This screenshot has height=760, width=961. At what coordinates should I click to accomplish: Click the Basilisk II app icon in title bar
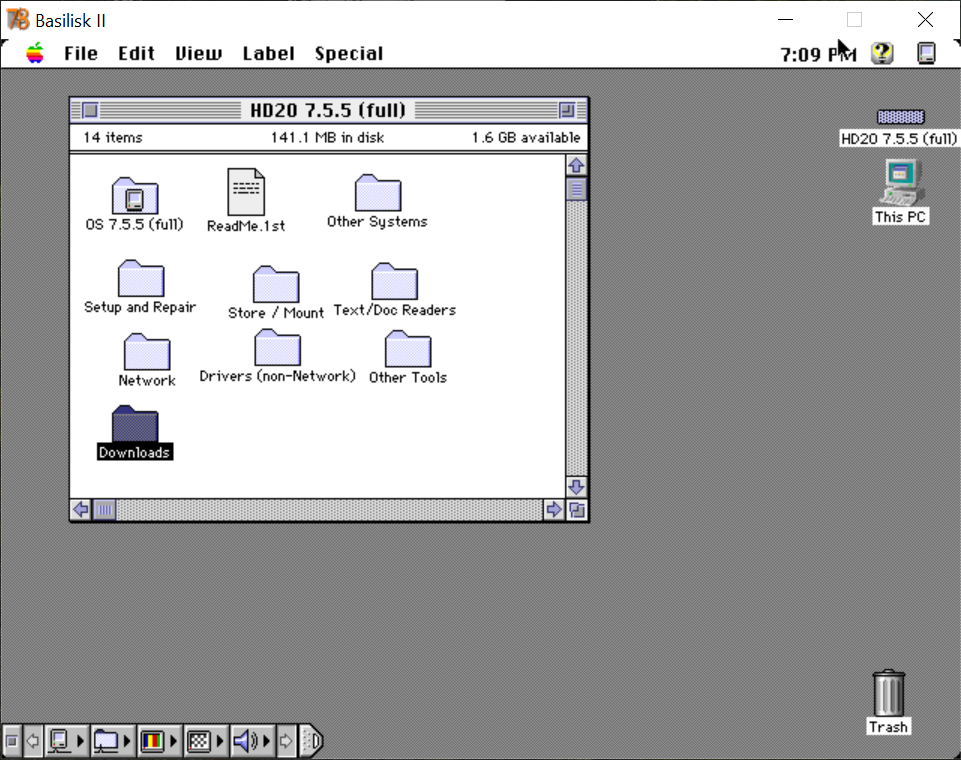[x=18, y=20]
